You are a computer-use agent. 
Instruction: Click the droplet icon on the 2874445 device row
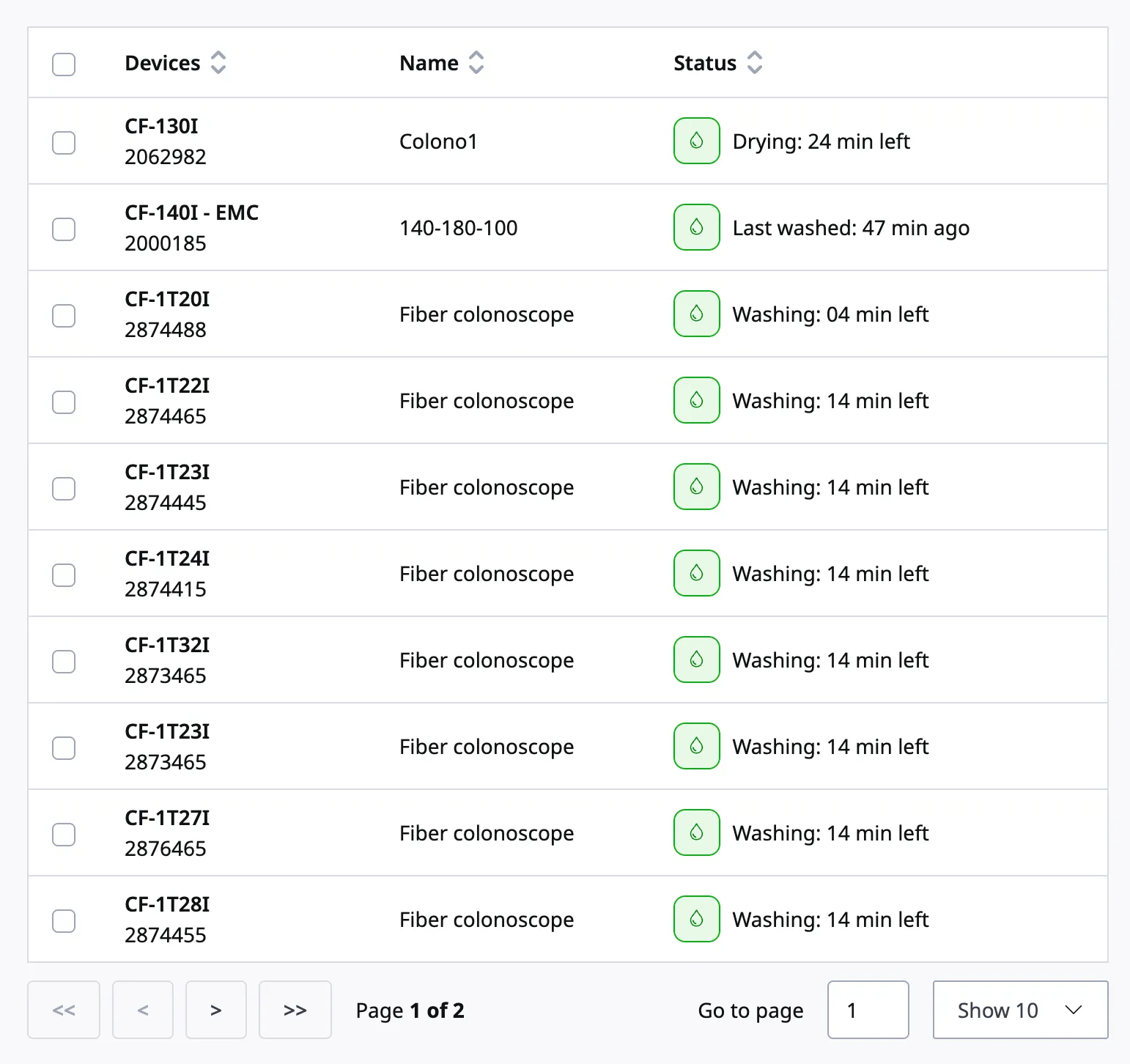coord(696,487)
